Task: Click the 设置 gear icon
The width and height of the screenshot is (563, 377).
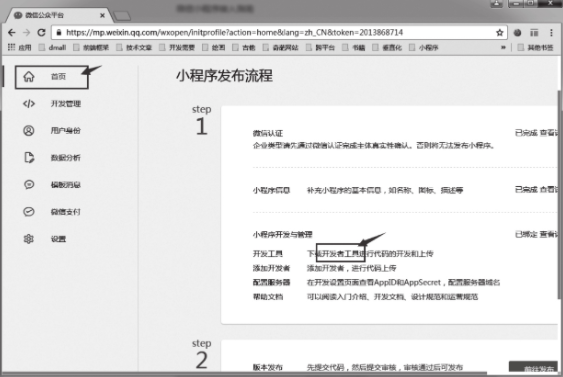Action: coord(29,239)
